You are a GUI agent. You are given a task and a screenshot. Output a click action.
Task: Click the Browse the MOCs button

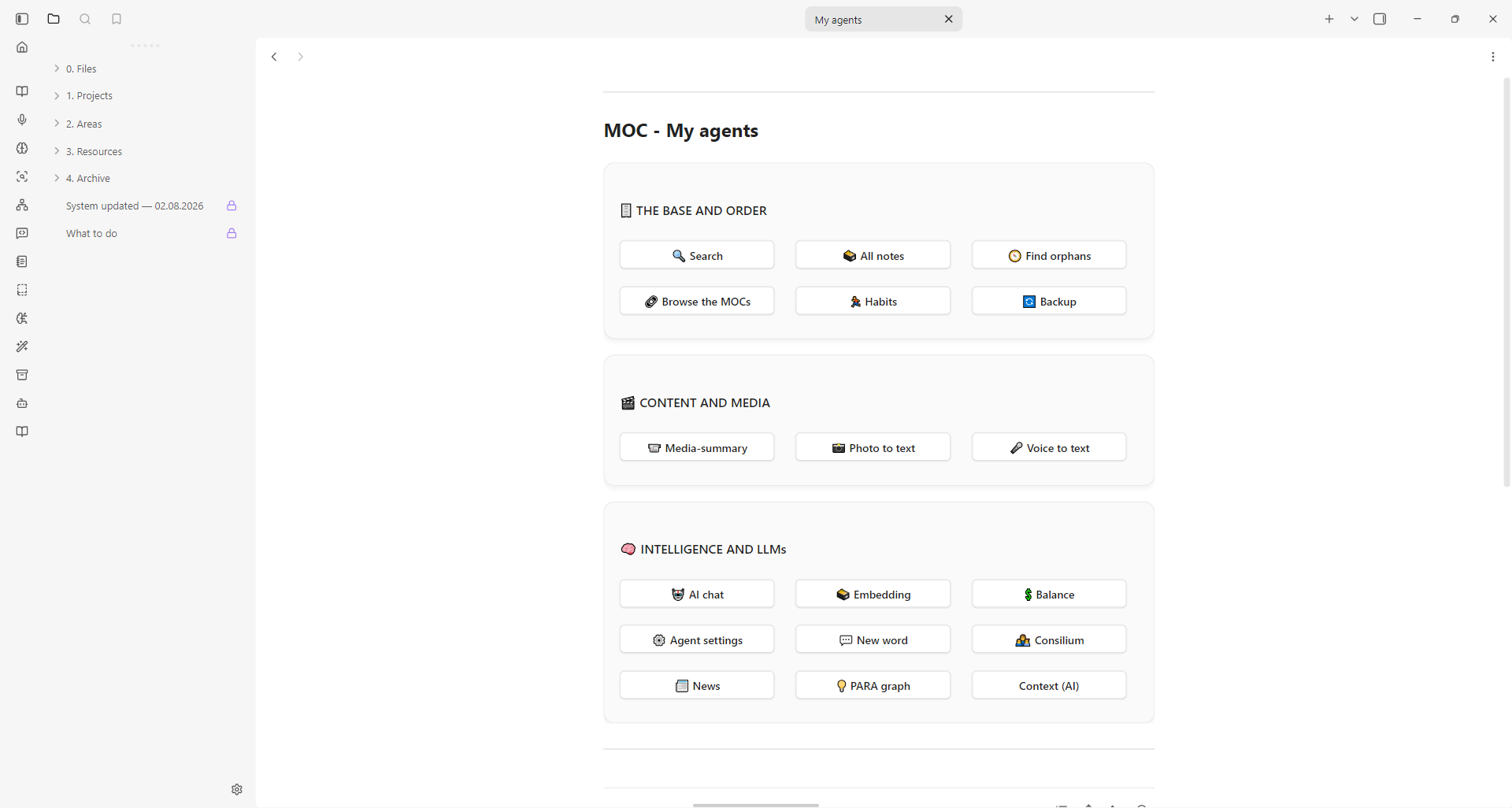point(697,301)
